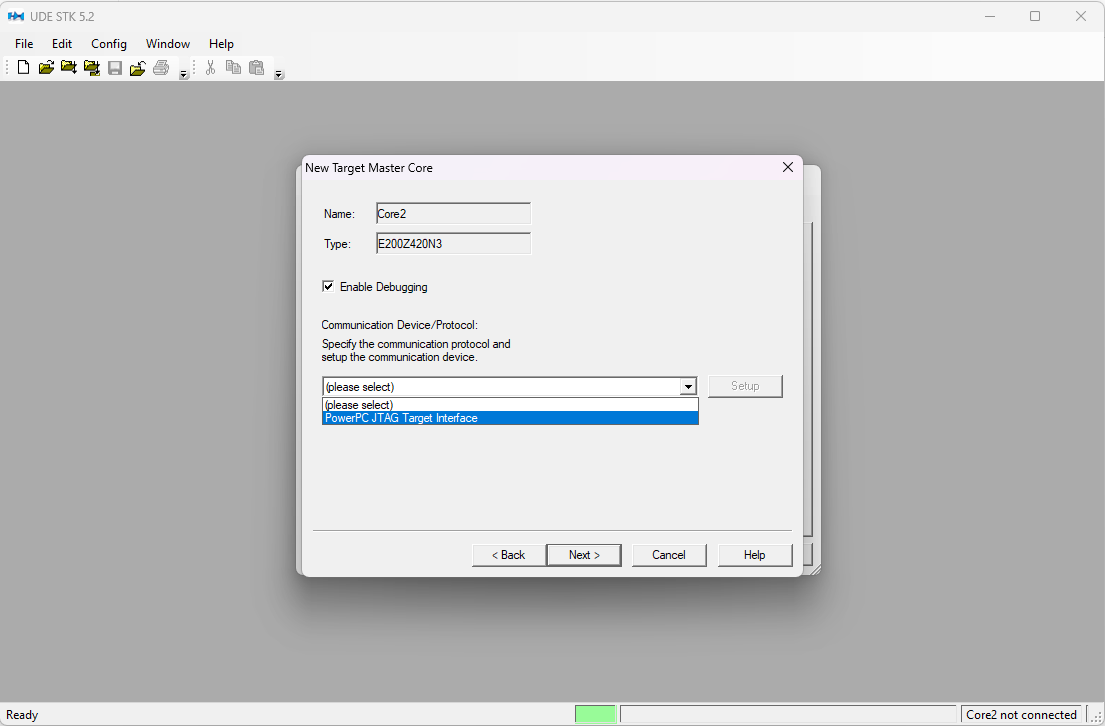1105x726 pixels.
Task: Expand the standard toolbar overflow chevron
Action: tap(183, 71)
